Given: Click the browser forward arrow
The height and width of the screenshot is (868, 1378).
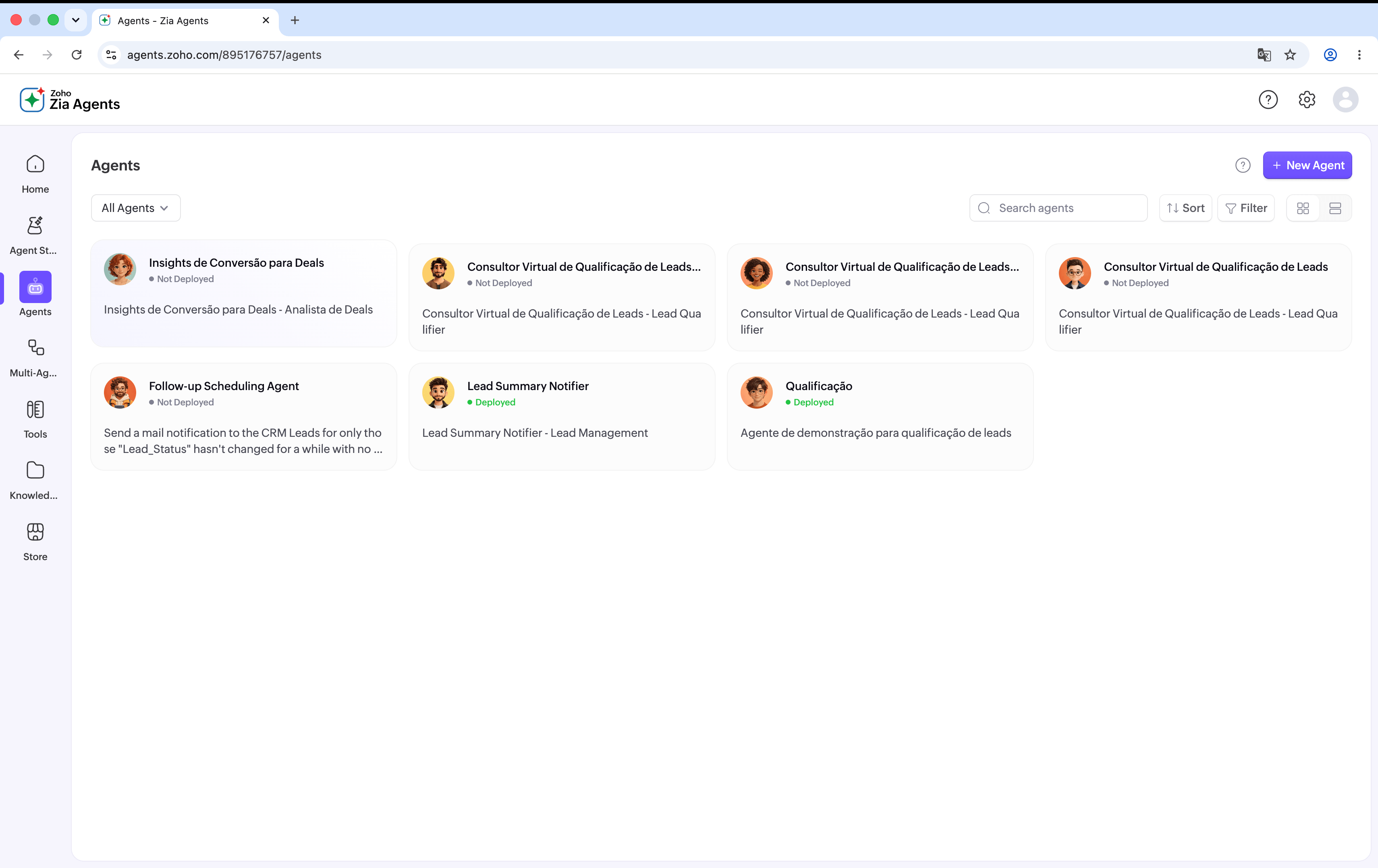Looking at the screenshot, I should (x=48, y=55).
